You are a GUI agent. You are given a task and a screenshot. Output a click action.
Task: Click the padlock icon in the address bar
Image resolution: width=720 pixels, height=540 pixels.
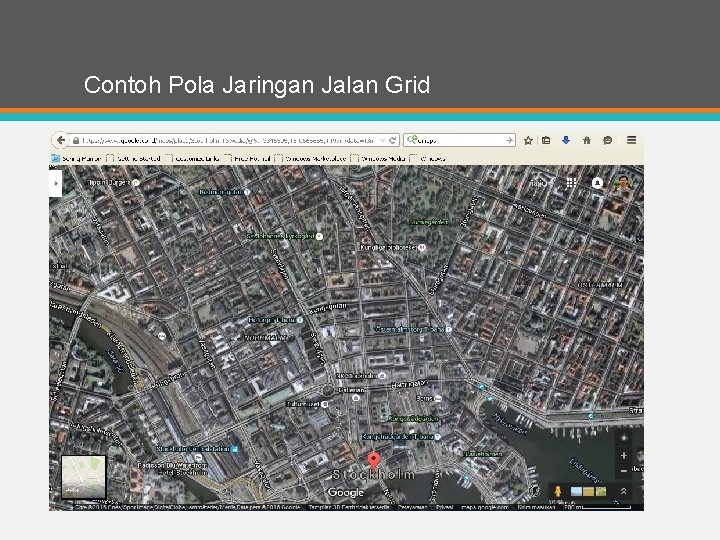(76, 141)
